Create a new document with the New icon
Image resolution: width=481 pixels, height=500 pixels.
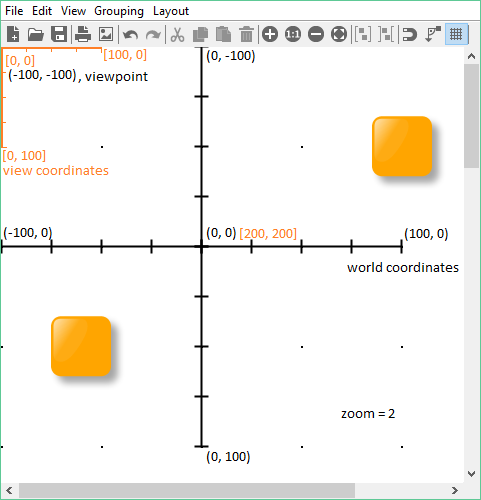click(13, 34)
